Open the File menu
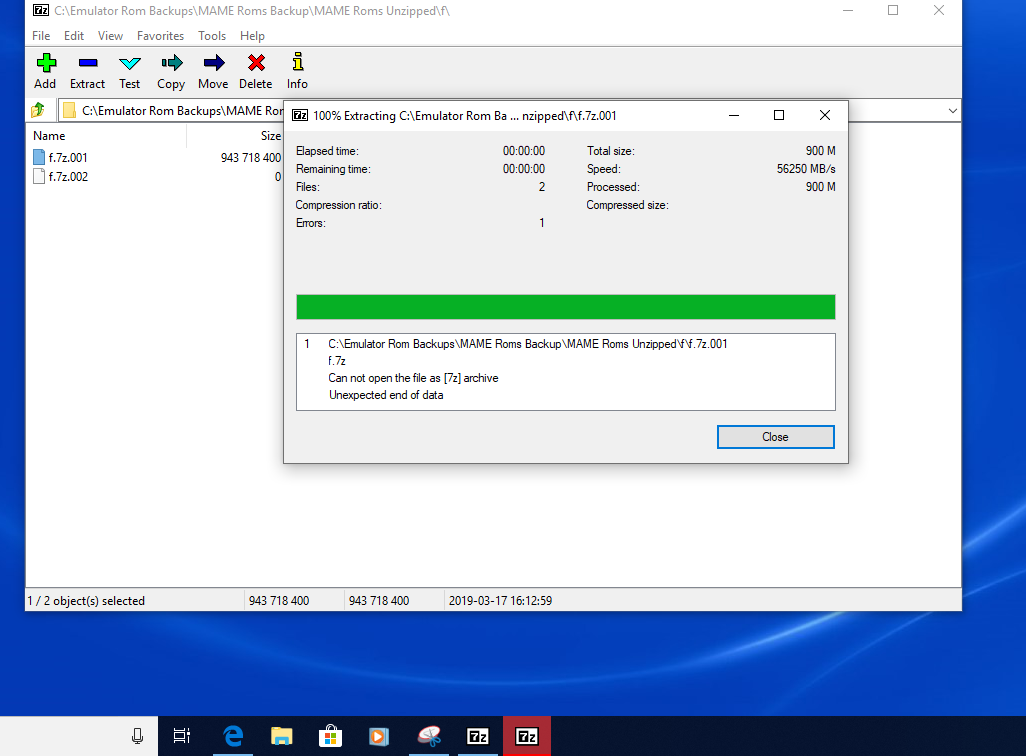 pyautogui.click(x=41, y=36)
